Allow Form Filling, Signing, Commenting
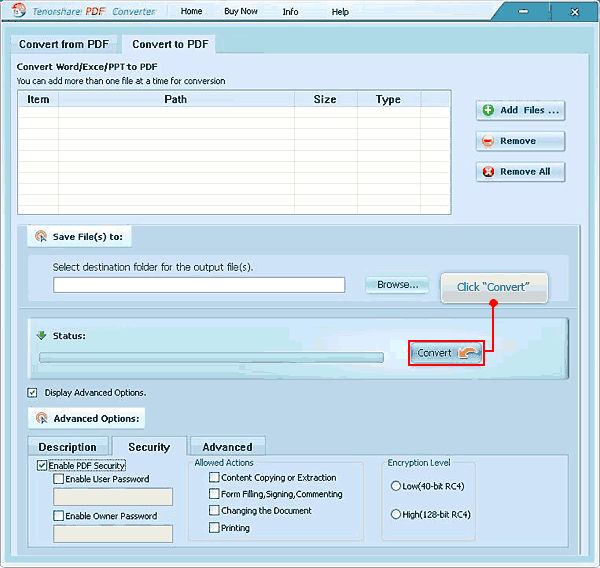Image resolution: width=600 pixels, height=568 pixels. (214, 494)
